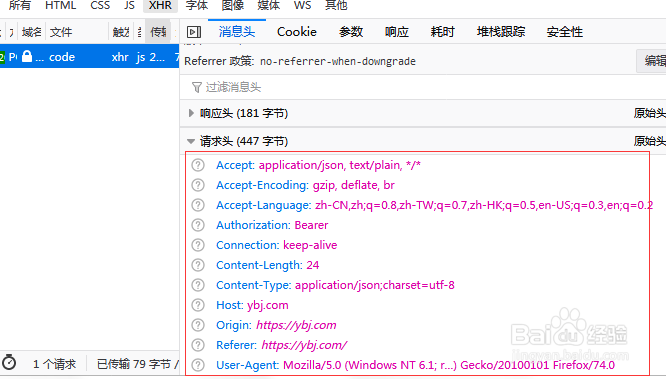This screenshot has width=666, height=379.
Task: Click the Content-Type value application/json;charset=utf-8
Action: (x=375, y=285)
